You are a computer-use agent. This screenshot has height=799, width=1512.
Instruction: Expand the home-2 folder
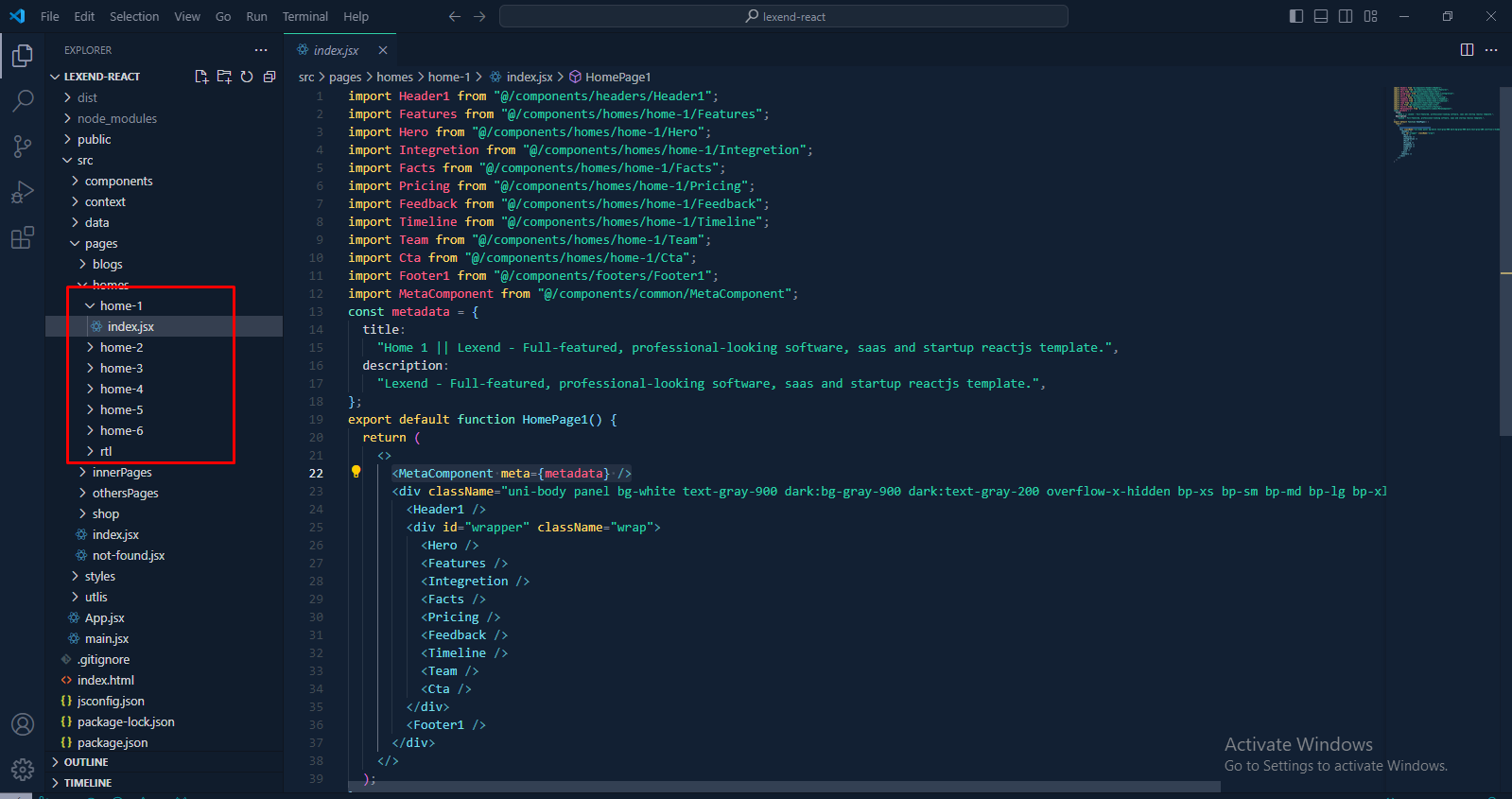tap(121, 347)
